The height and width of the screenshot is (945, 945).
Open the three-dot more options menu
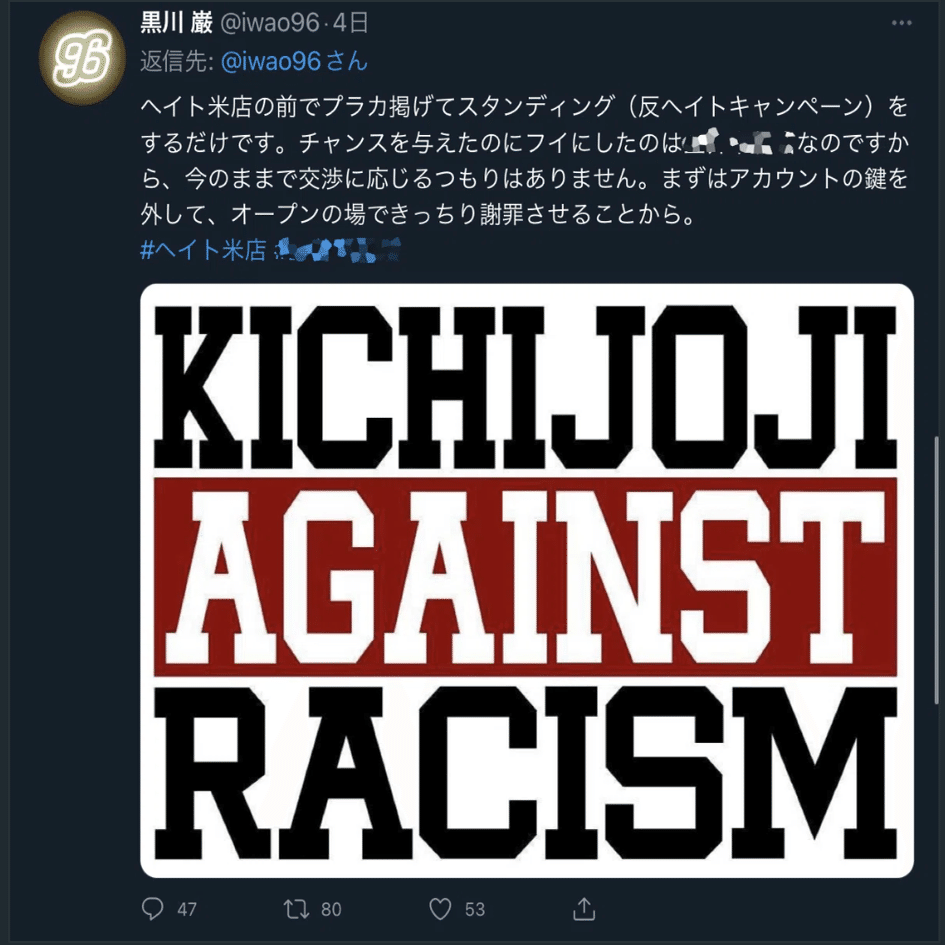901,23
